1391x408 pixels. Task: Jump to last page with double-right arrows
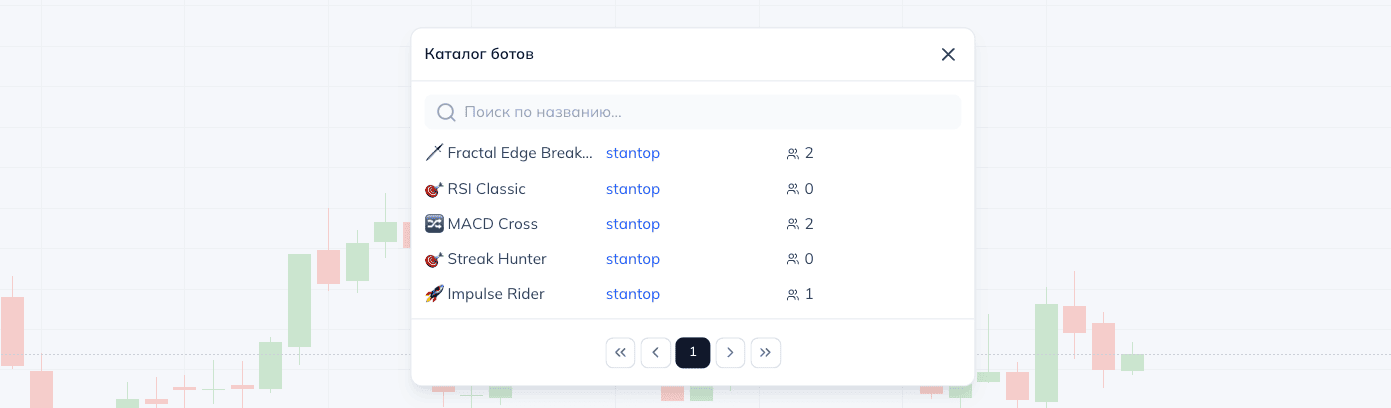765,352
